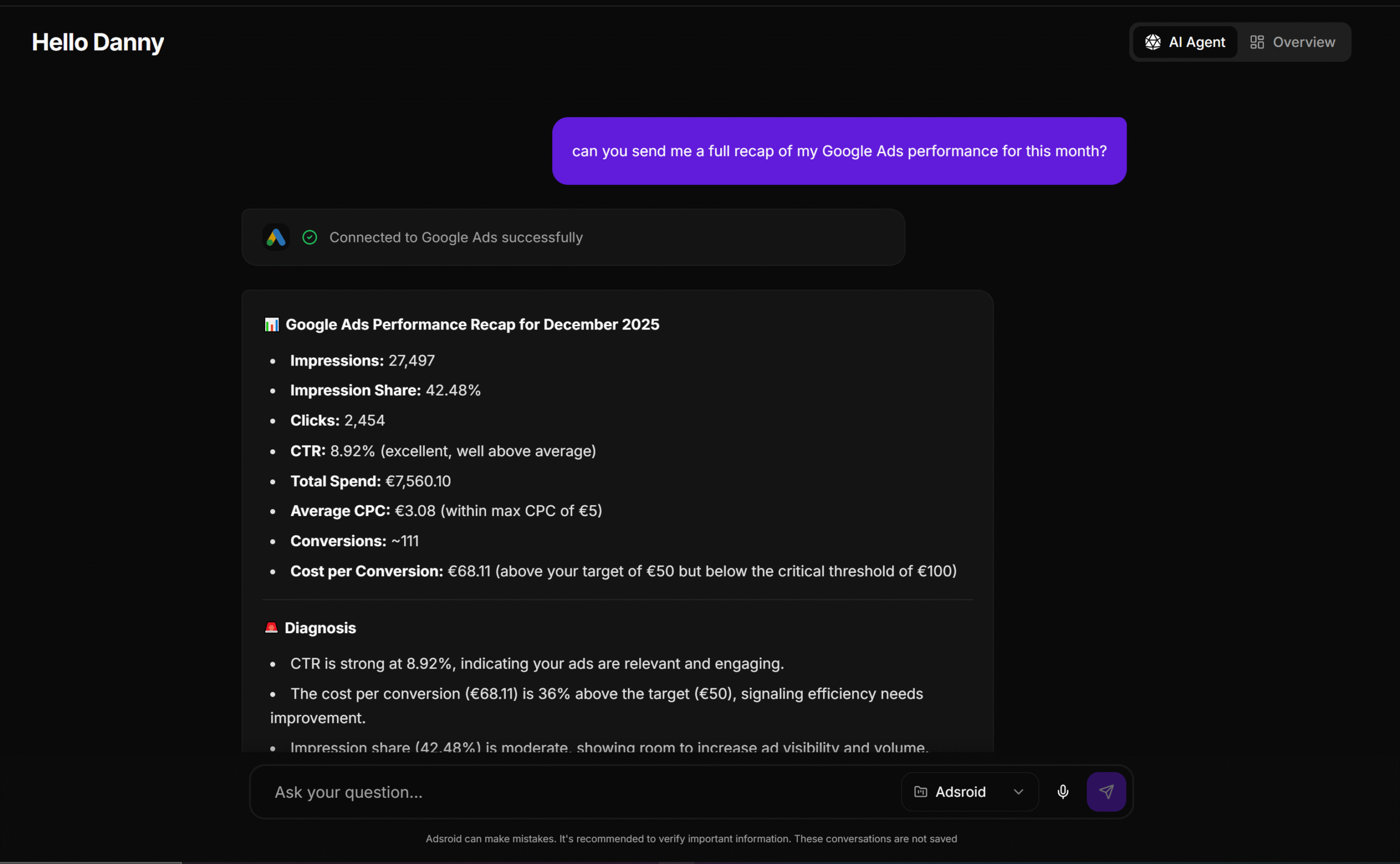Viewport: 1400px width, 864px height.
Task: Switch to the Overview tab
Action: tap(1293, 42)
